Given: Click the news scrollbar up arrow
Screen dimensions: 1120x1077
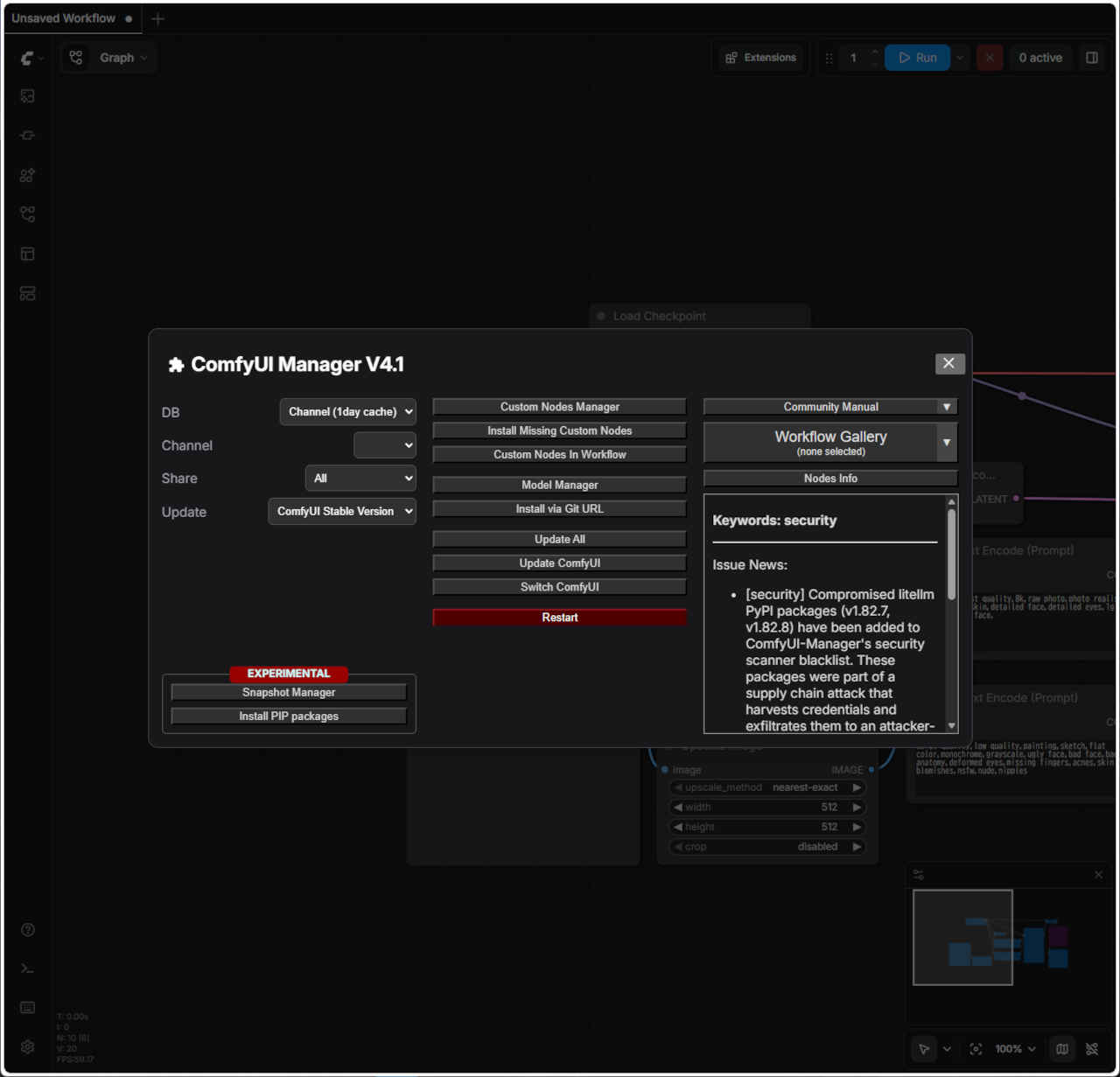Looking at the screenshot, I should pos(951,502).
